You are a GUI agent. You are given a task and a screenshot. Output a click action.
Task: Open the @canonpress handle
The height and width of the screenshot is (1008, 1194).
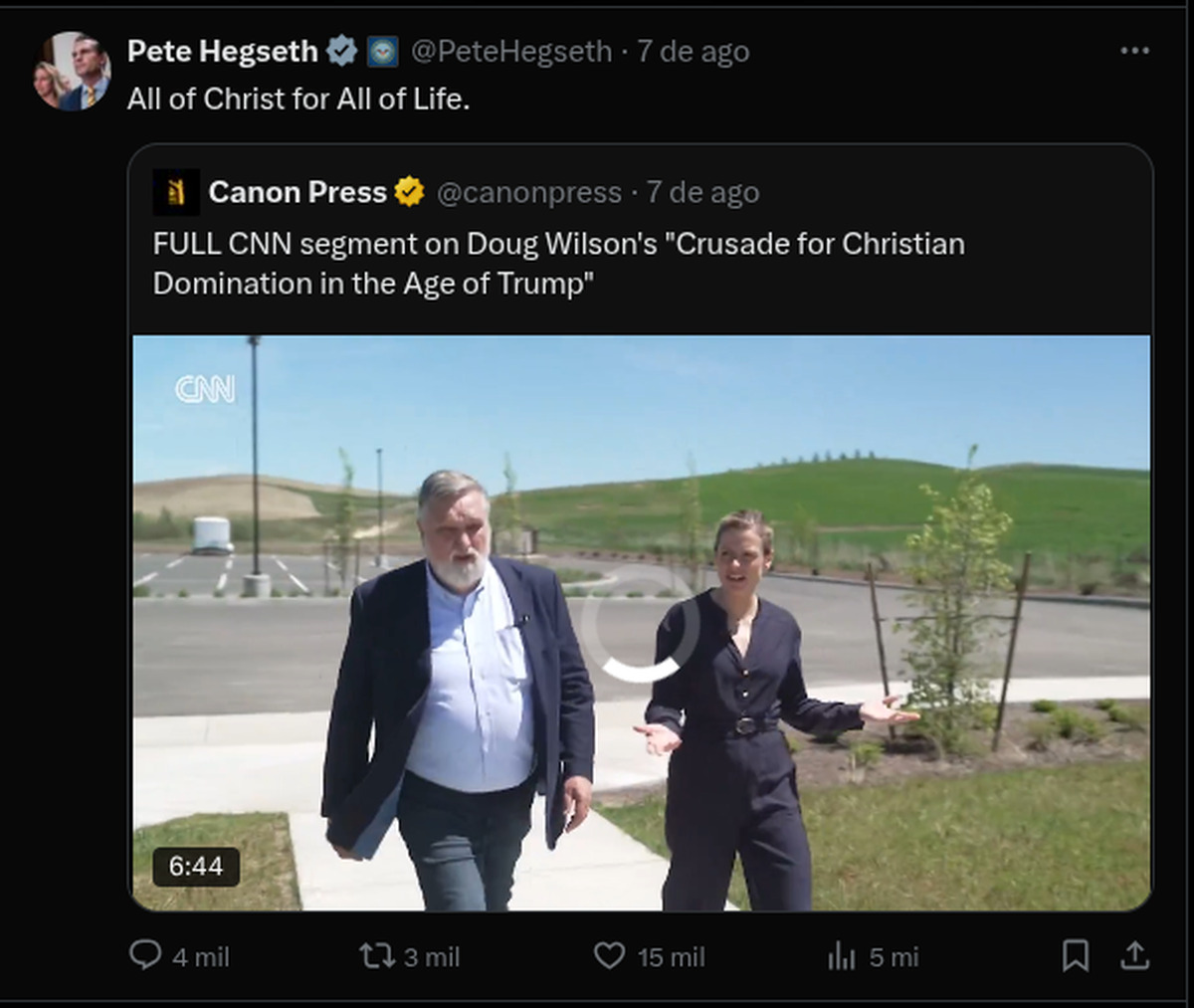coord(528,193)
